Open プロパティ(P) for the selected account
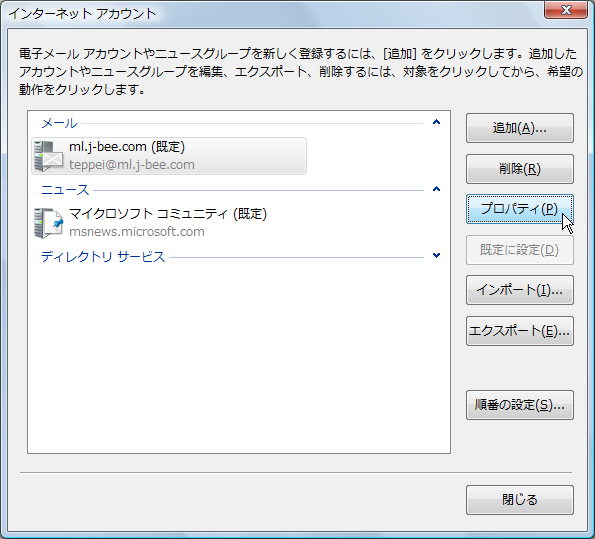 click(x=519, y=209)
